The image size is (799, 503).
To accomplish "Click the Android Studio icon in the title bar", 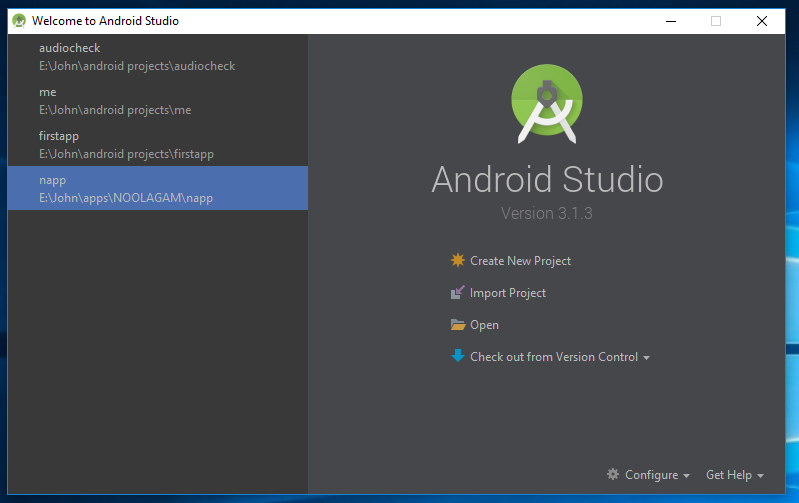I will click(19, 21).
